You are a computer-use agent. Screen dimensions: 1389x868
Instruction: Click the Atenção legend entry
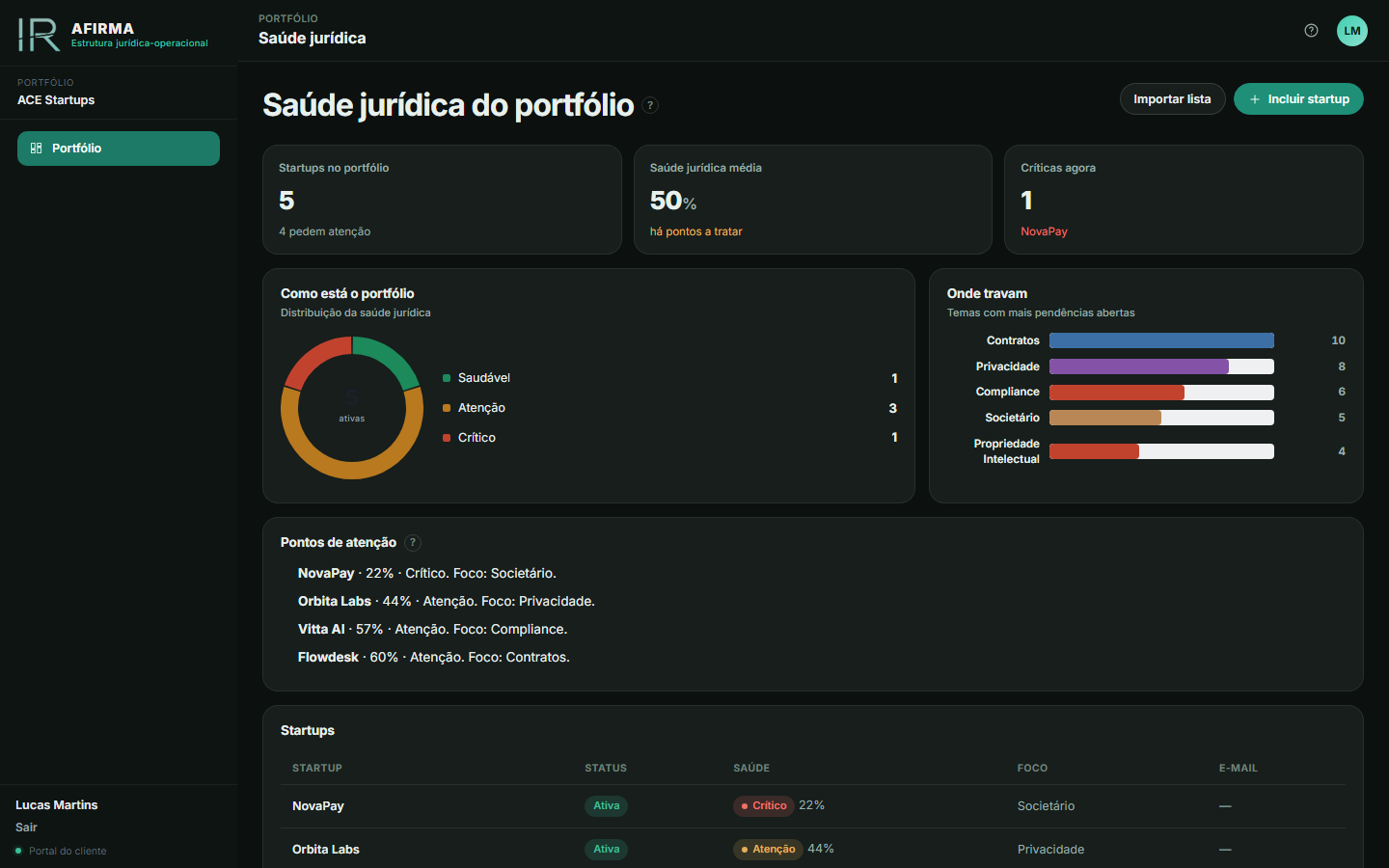pyautogui.click(x=669, y=408)
